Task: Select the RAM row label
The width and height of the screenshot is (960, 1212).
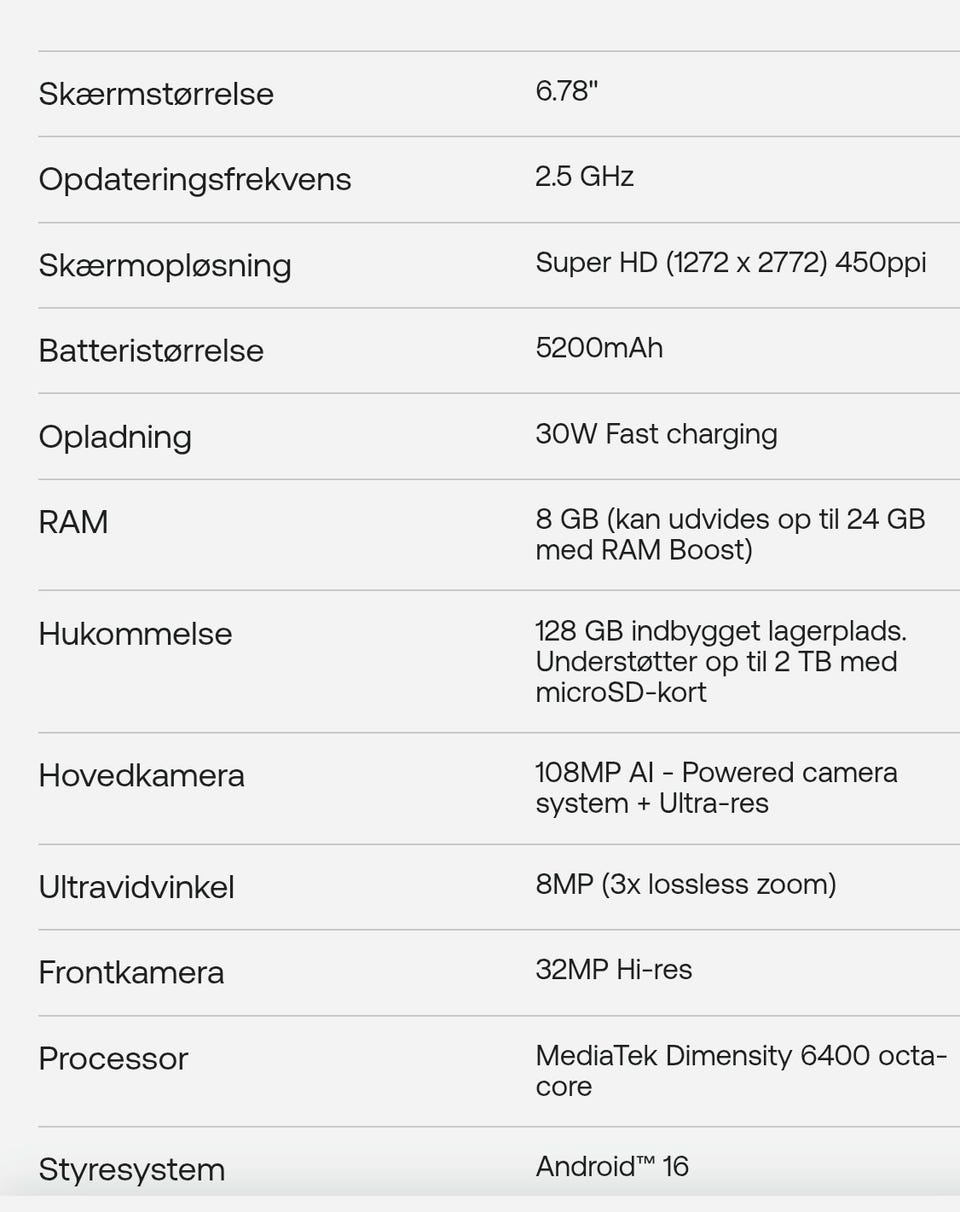Action: [x=73, y=522]
